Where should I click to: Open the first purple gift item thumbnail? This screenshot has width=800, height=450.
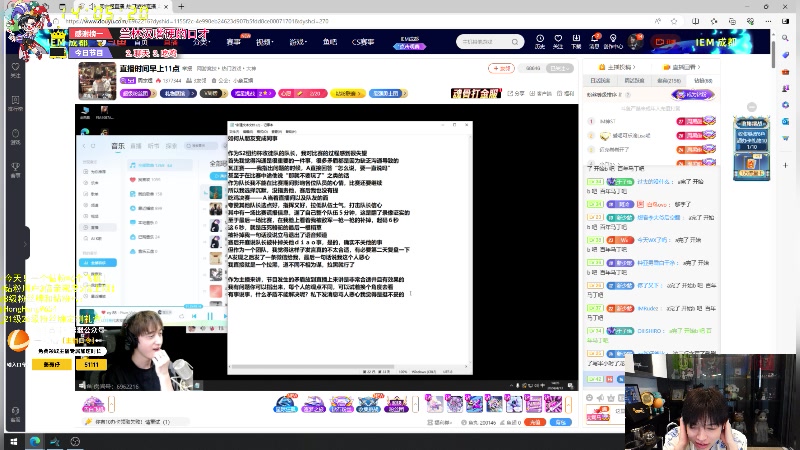point(434,404)
